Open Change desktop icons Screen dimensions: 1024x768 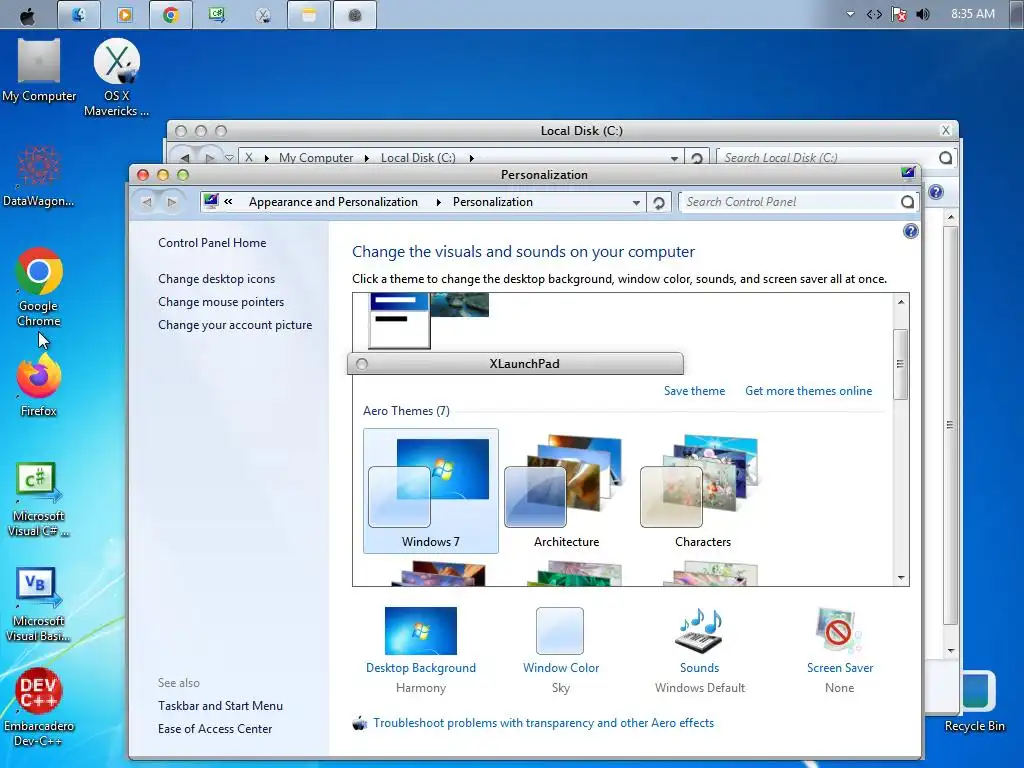(x=216, y=279)
